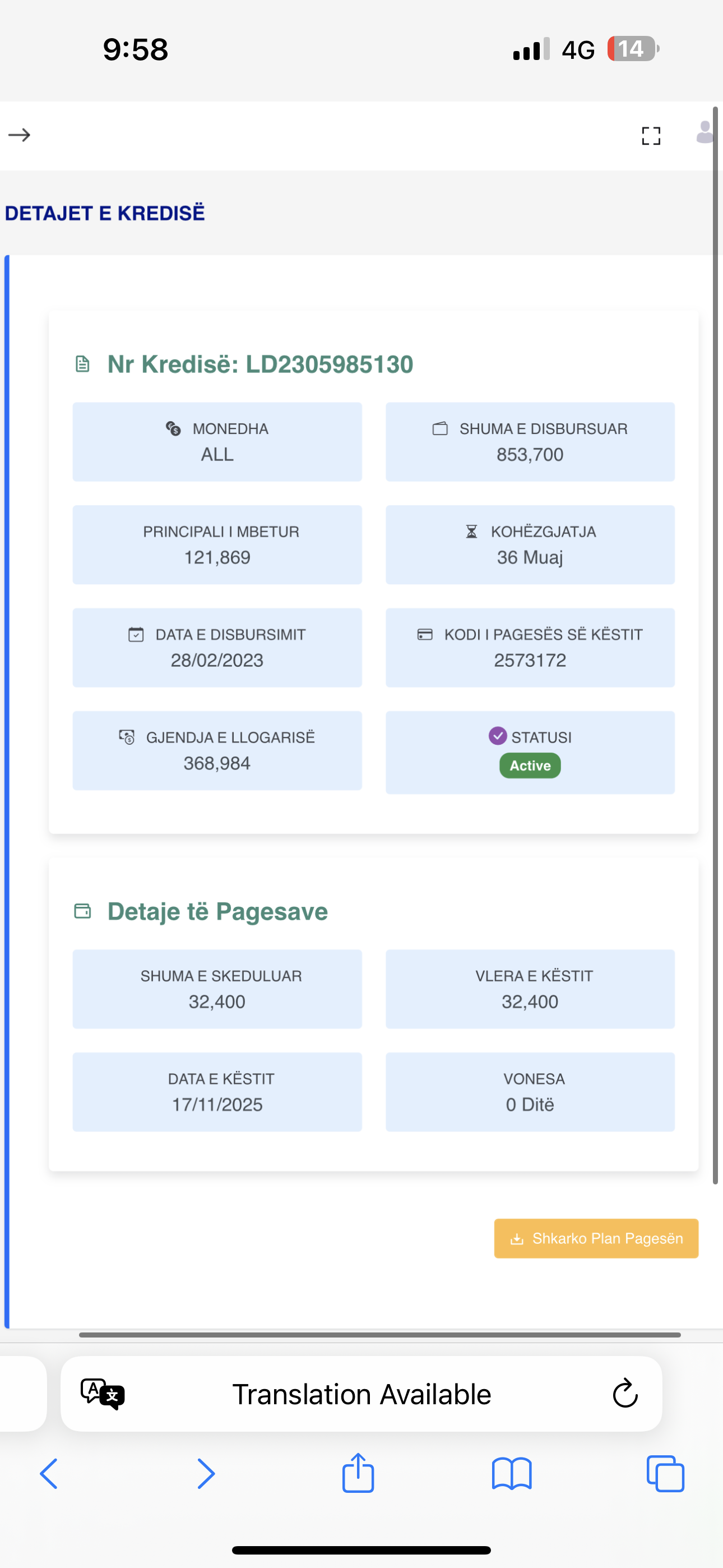Click the loan number document icon
This screenshot has width=723, height=1568.
click(82, 364)
